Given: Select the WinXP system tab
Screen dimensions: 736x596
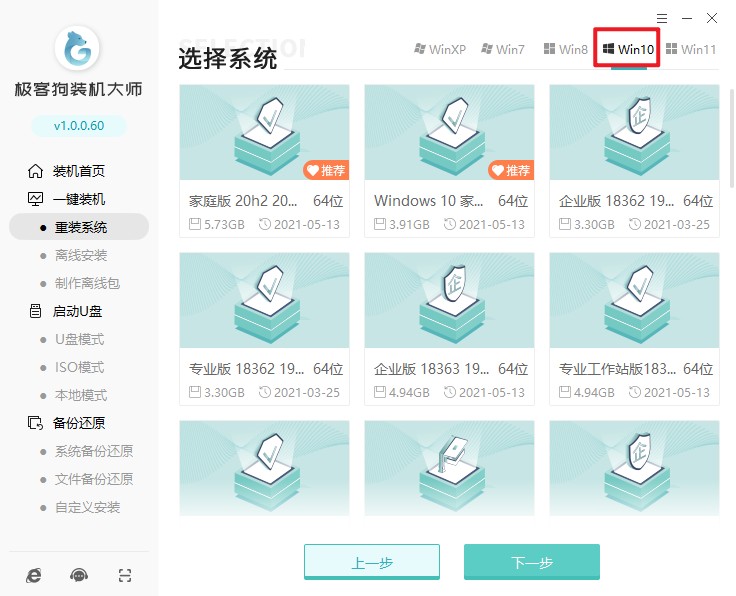Looking at the screenshot, I should [440, 49].
